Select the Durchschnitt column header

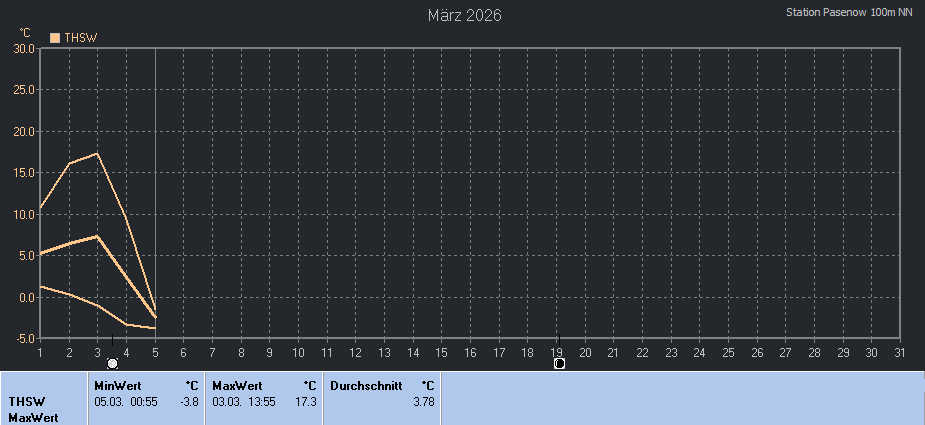point(365,385)
